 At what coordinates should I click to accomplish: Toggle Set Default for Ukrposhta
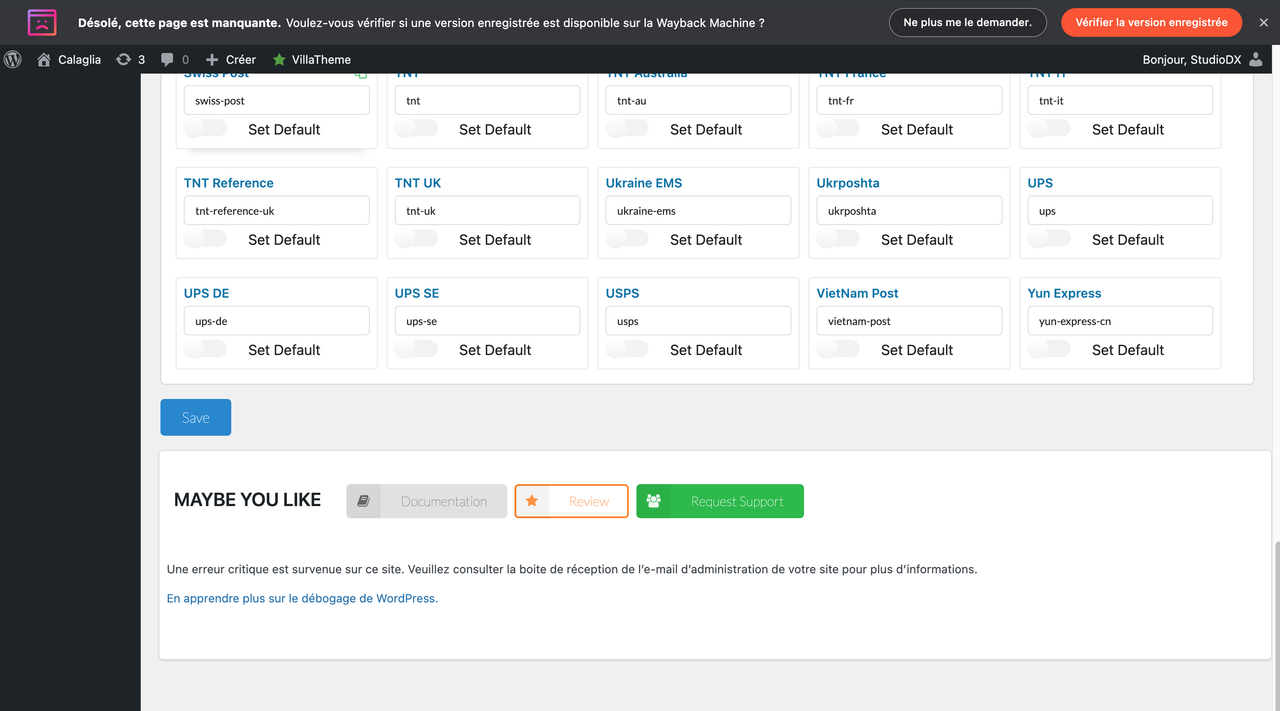pyautogui.click(x=838, y=238)
